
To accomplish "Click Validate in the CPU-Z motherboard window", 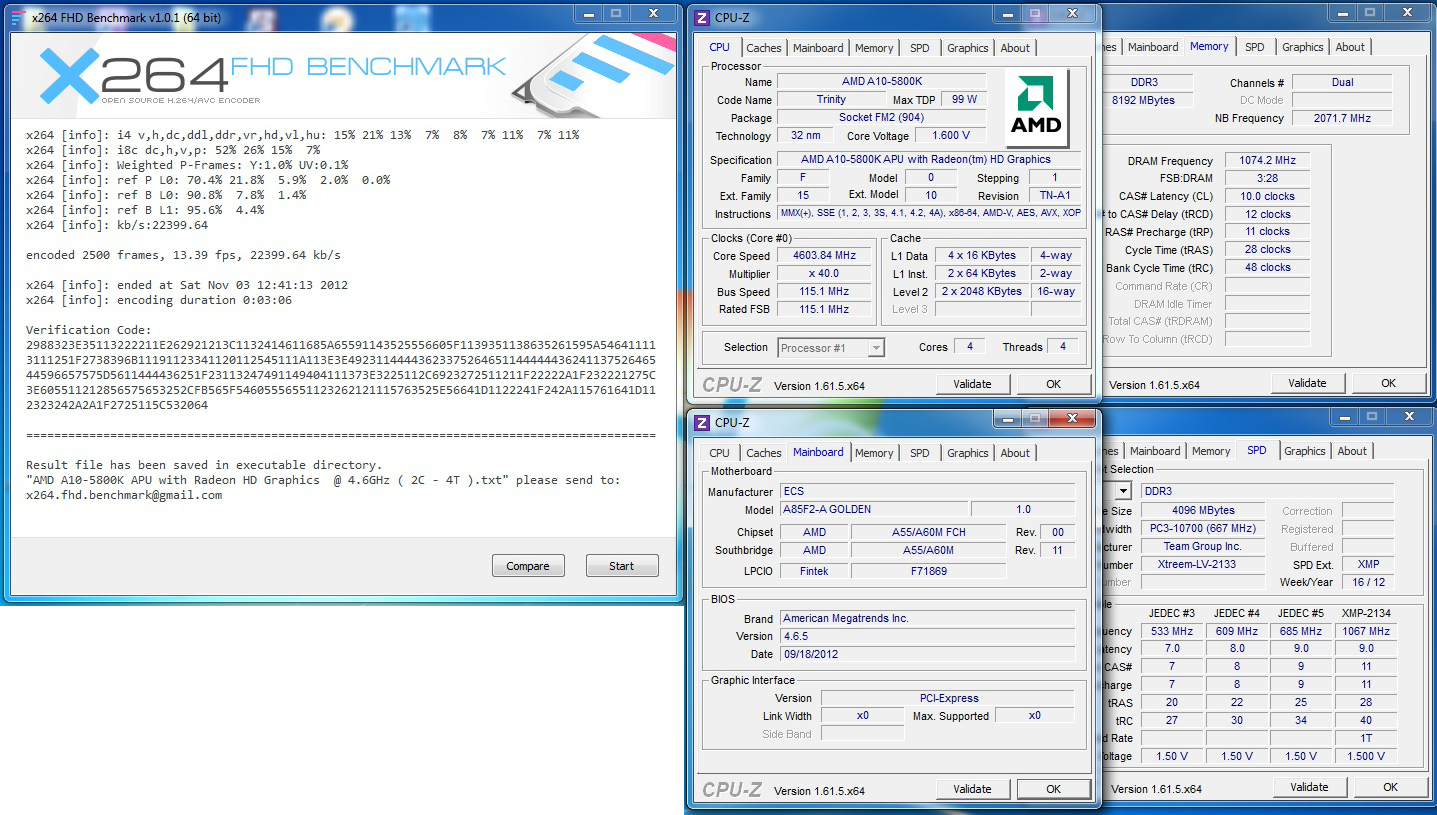I will 972,789.
